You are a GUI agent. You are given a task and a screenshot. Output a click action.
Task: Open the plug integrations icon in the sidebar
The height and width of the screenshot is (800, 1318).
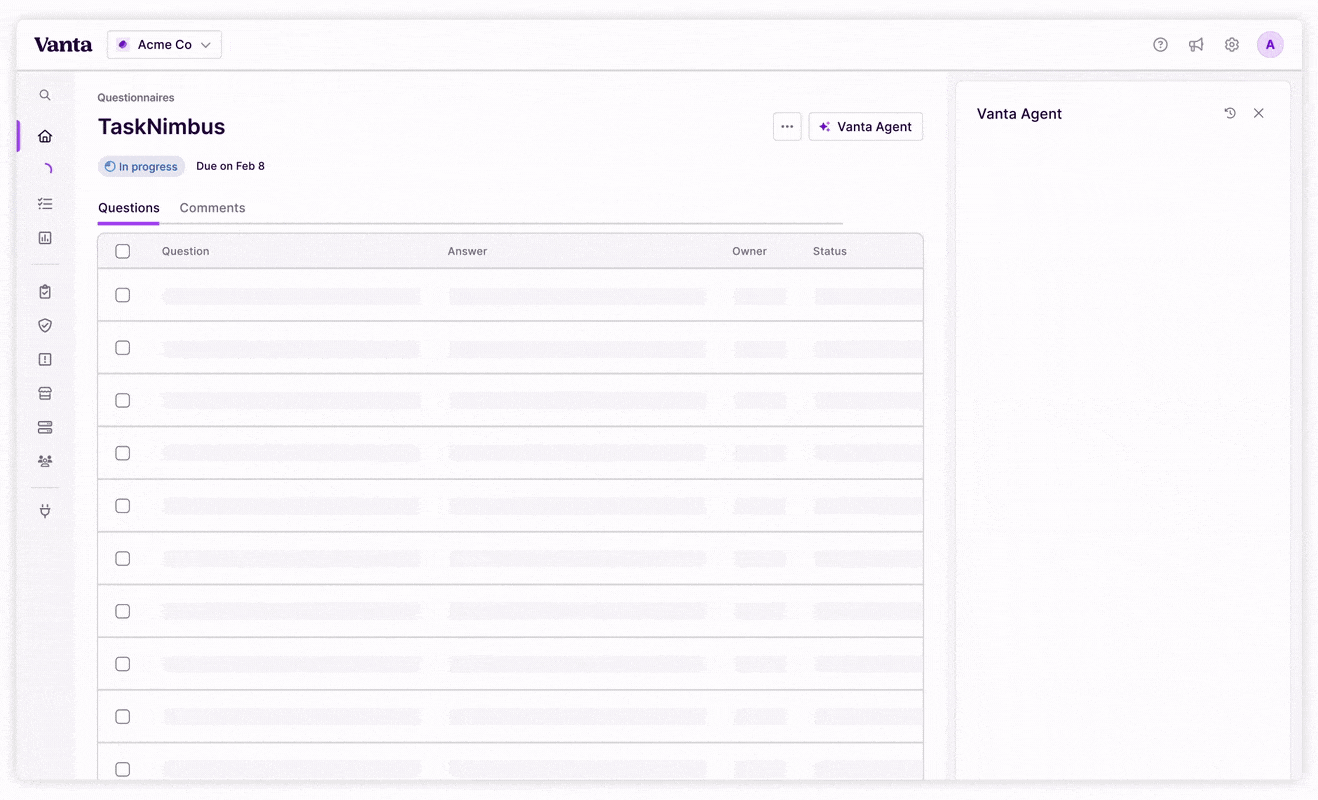pyautogui.click(x=45, y=511)
